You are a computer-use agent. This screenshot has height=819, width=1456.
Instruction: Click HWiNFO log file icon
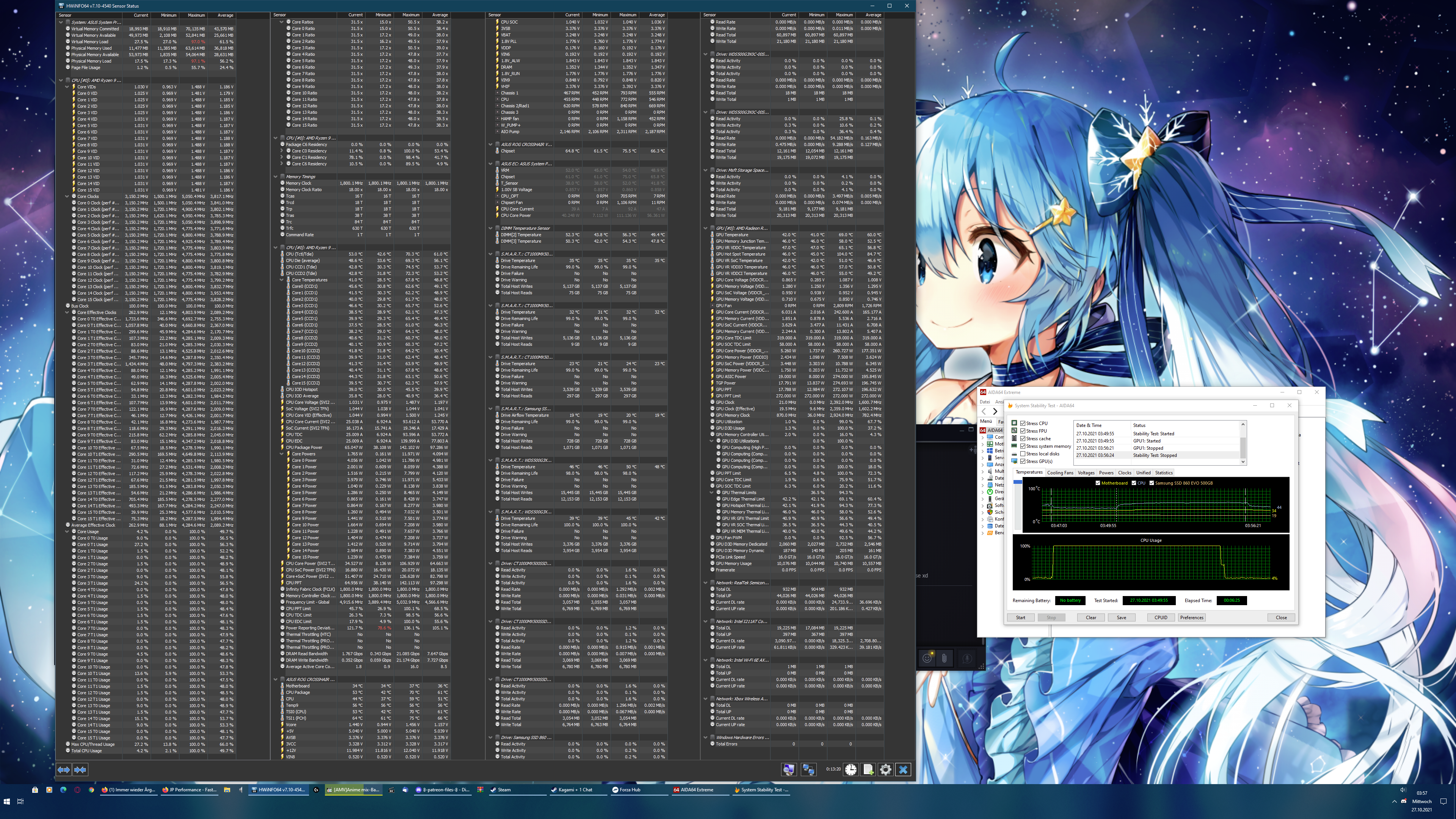(868, 769)
